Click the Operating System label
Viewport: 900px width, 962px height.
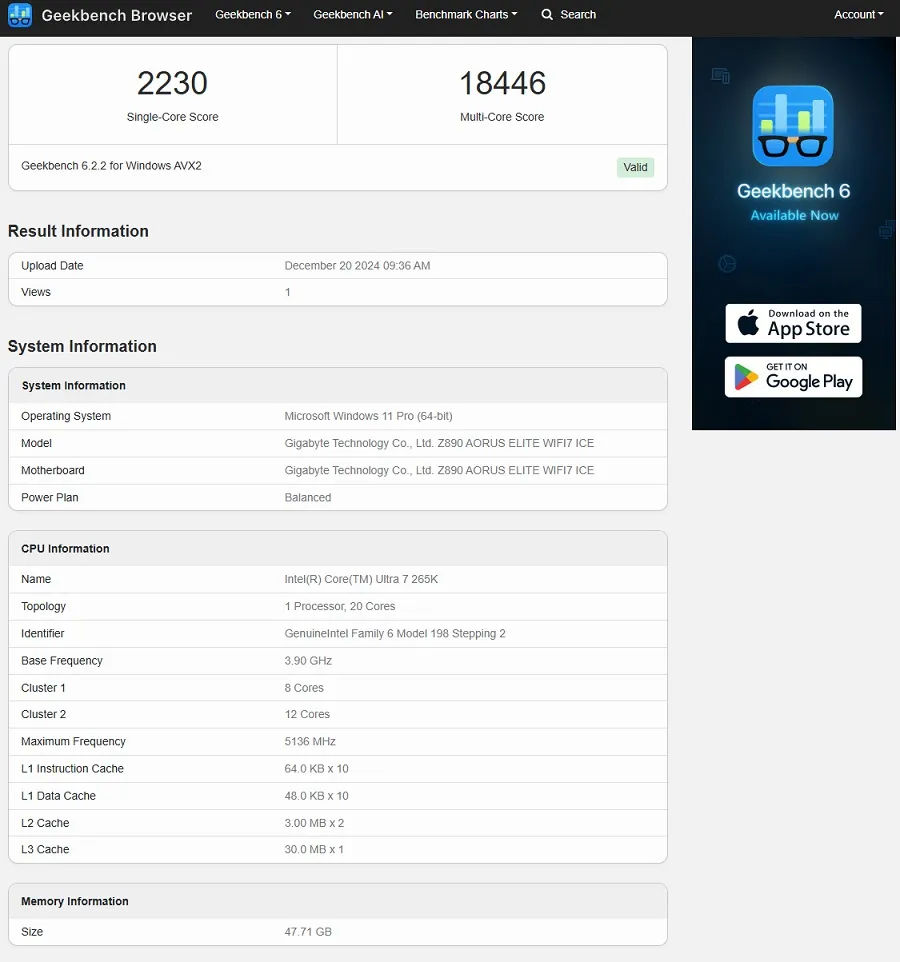[66, 416]
